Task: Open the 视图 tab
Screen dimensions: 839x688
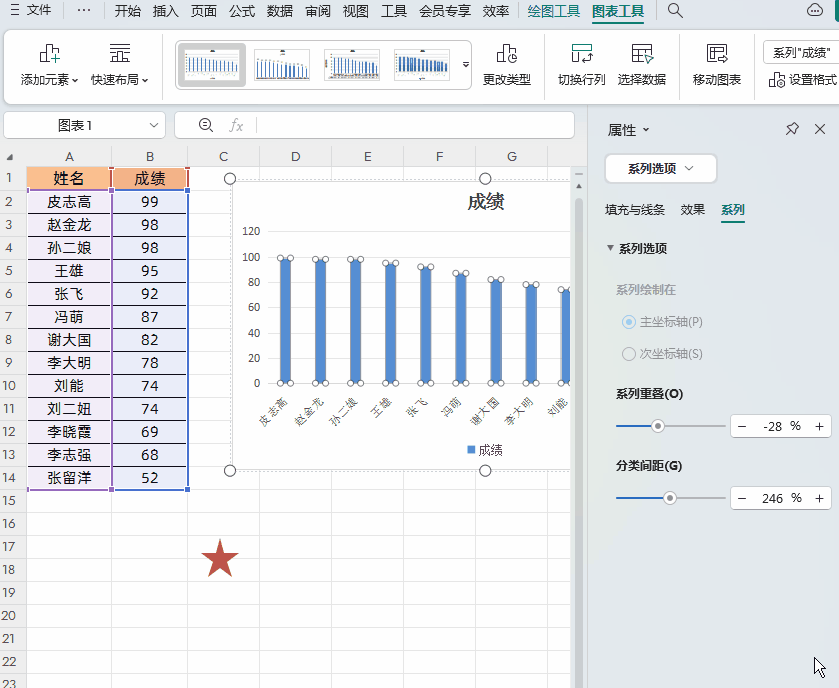Action: click(x=356, y=11)
